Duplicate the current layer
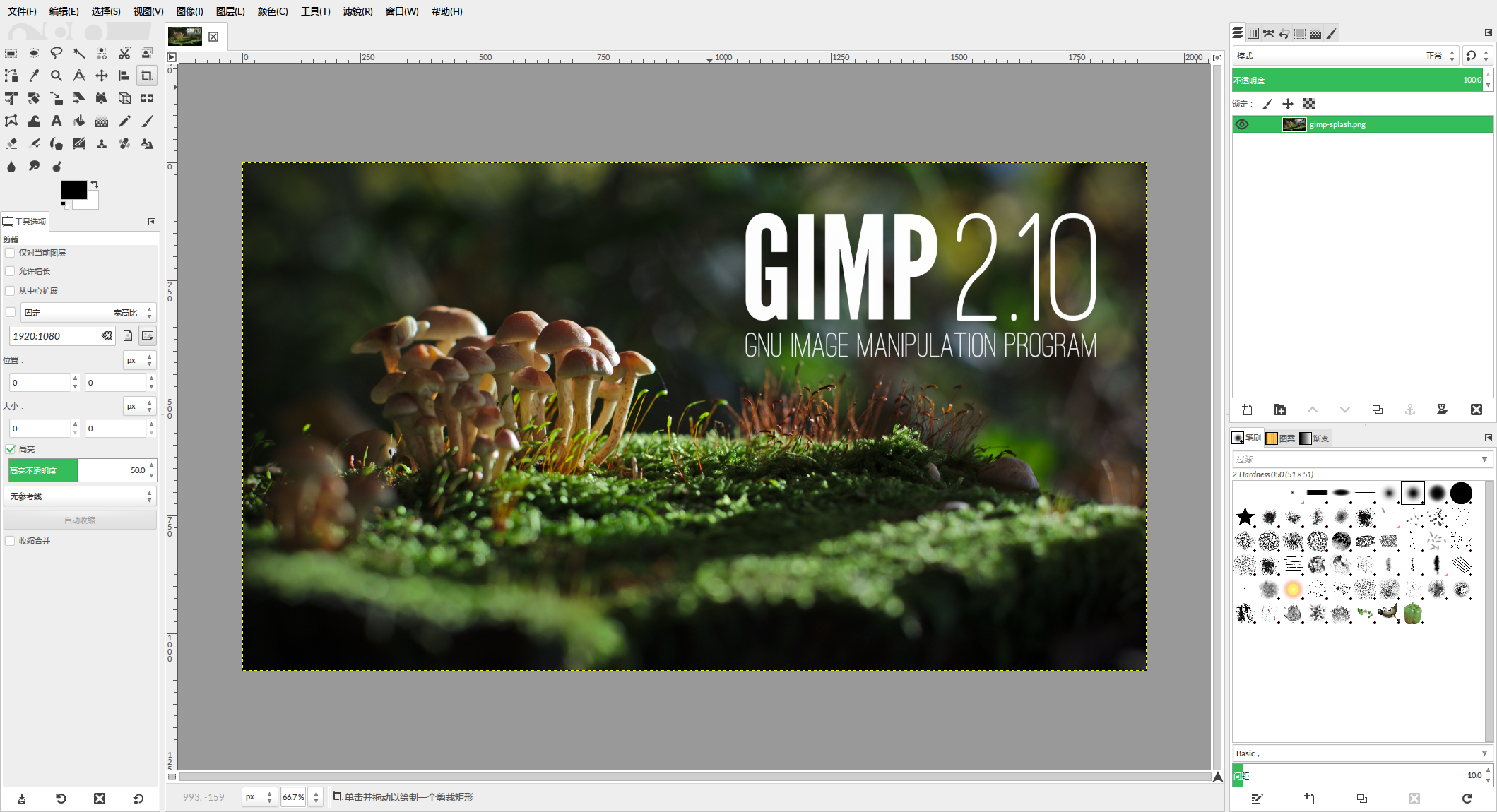1497x812 pixels. tap(1377, 410)
